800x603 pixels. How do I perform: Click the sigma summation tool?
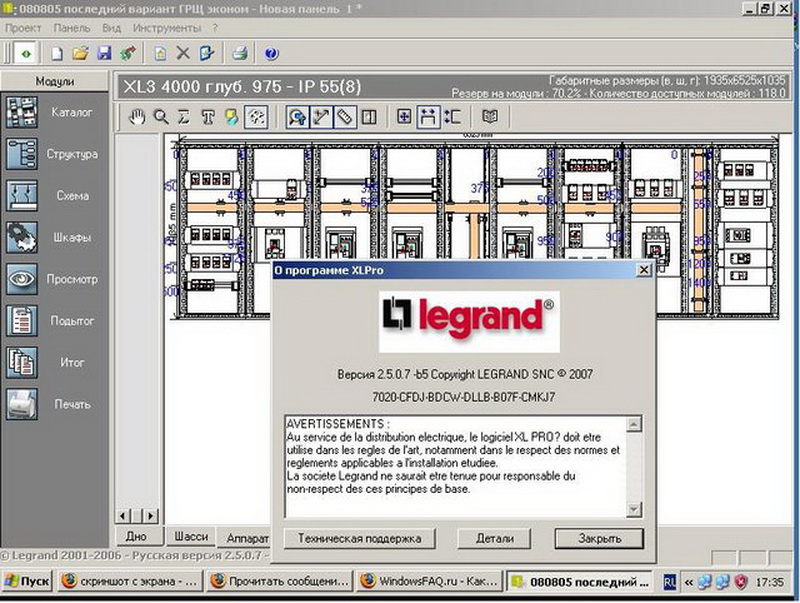point(184,117)
